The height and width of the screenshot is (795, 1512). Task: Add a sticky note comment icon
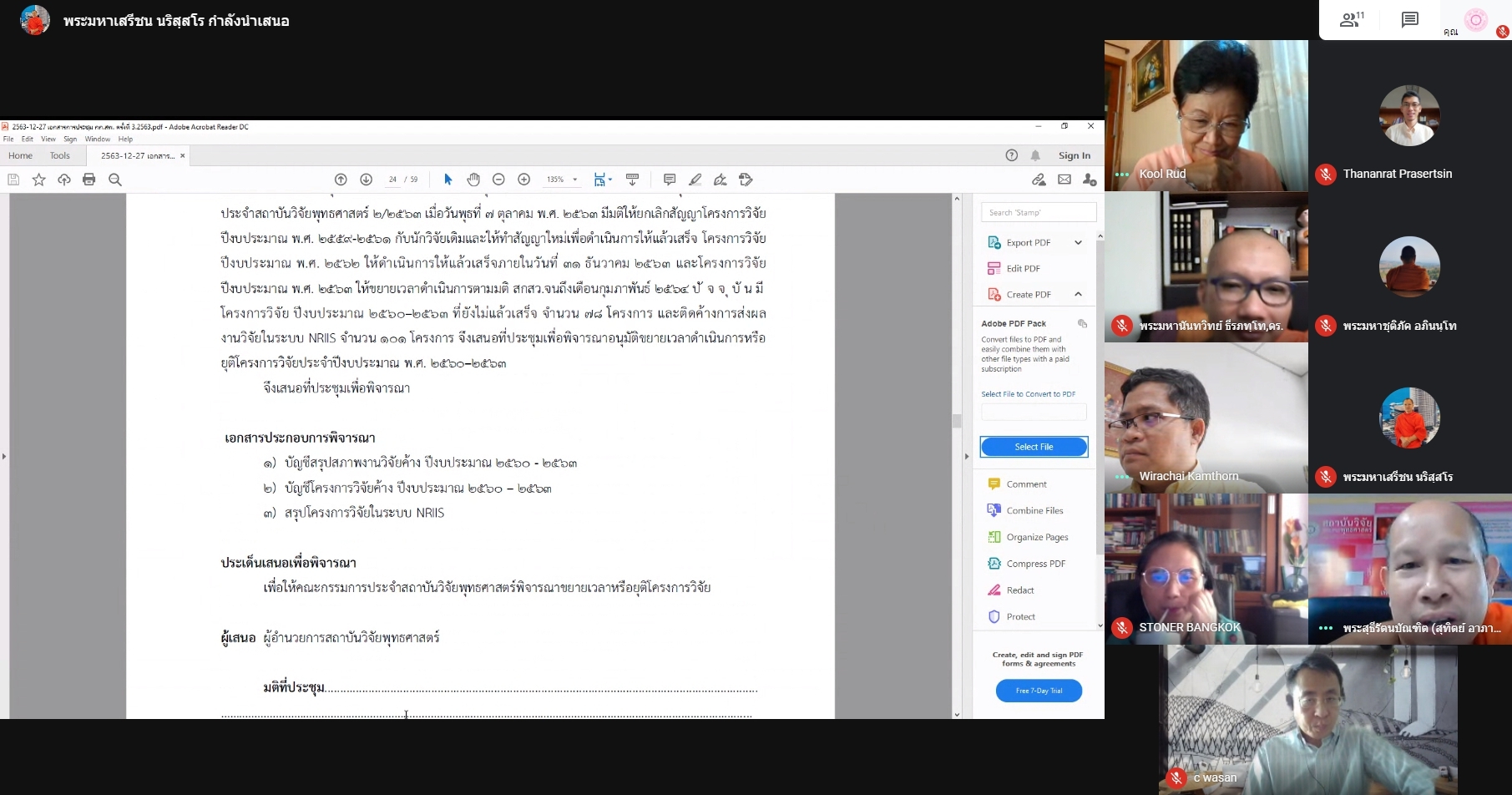[670, 180]
